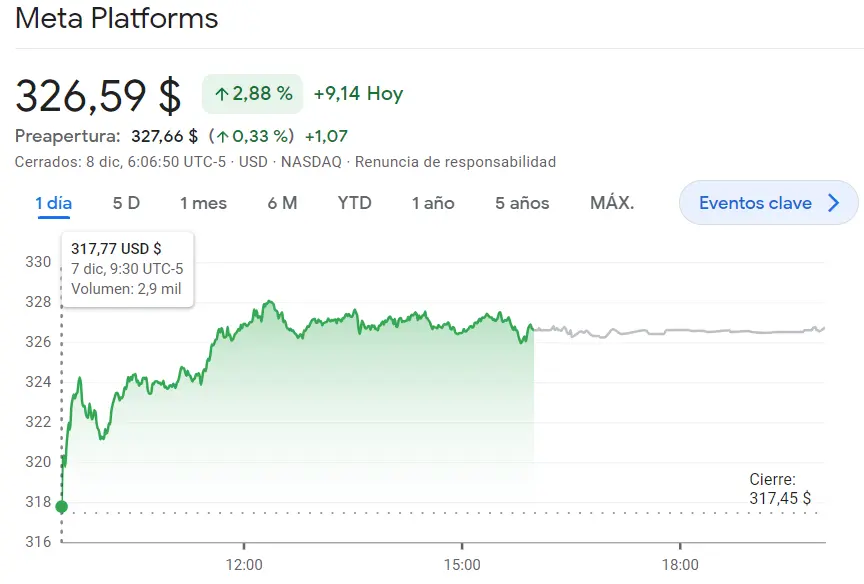Click the 2,88 % change badge
Screen dimensions: 864x584
[251, 93]
